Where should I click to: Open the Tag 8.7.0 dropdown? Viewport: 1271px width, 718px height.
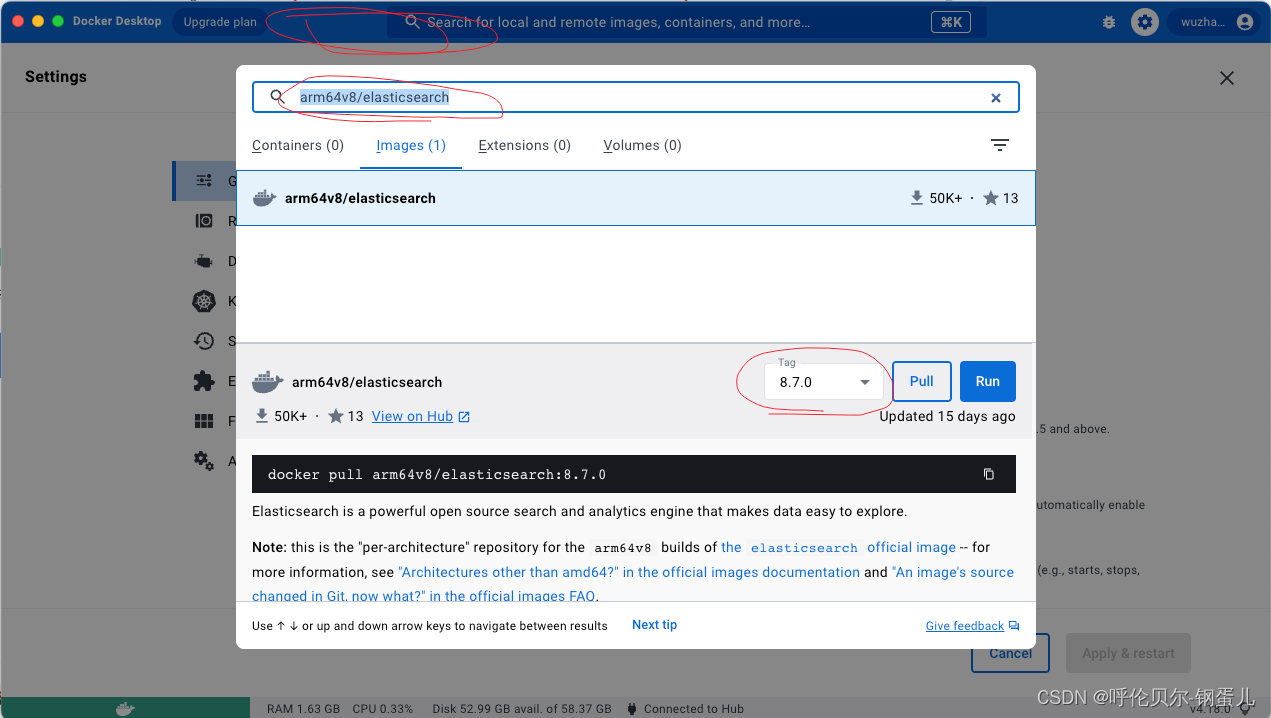point(825,382)
